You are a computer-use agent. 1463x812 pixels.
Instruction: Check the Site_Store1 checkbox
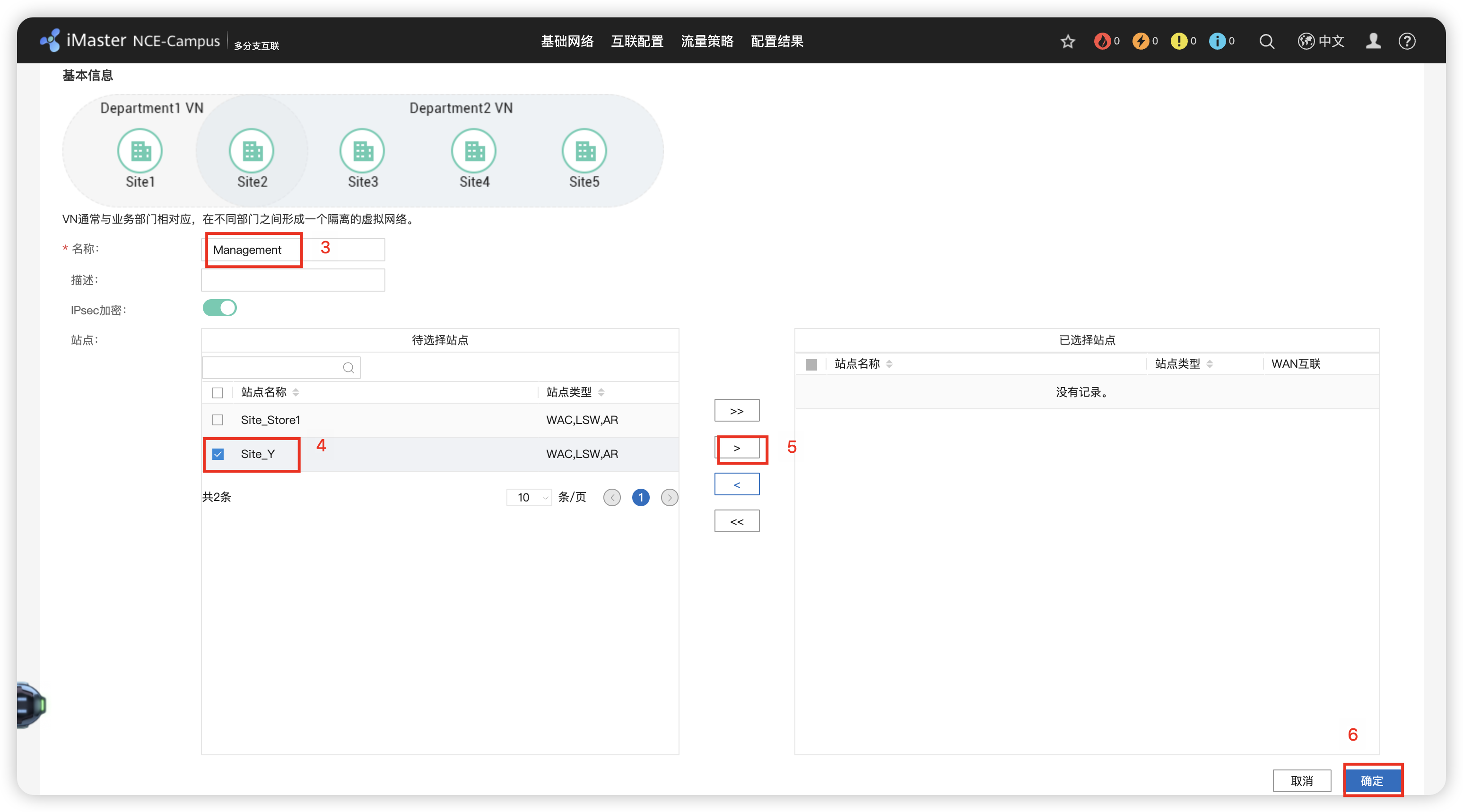218,420
